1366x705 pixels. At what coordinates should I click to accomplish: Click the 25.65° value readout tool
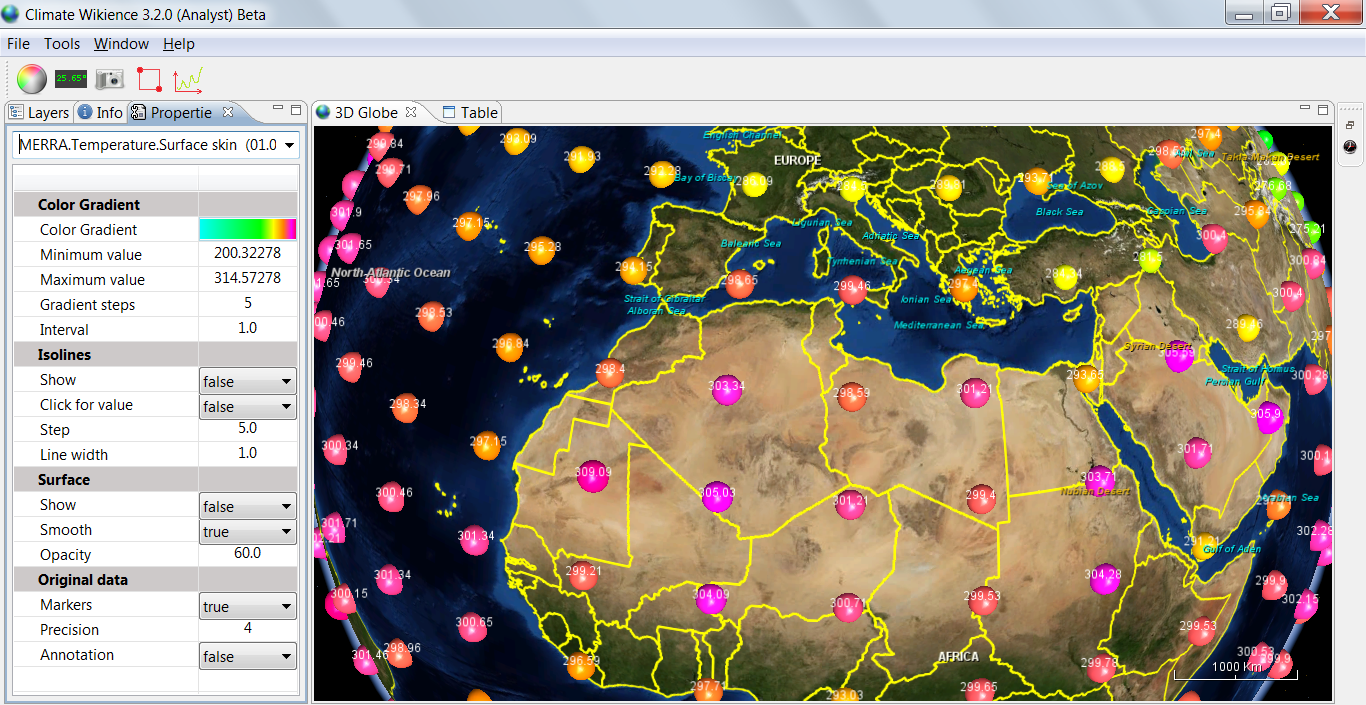tap(71, 78)
